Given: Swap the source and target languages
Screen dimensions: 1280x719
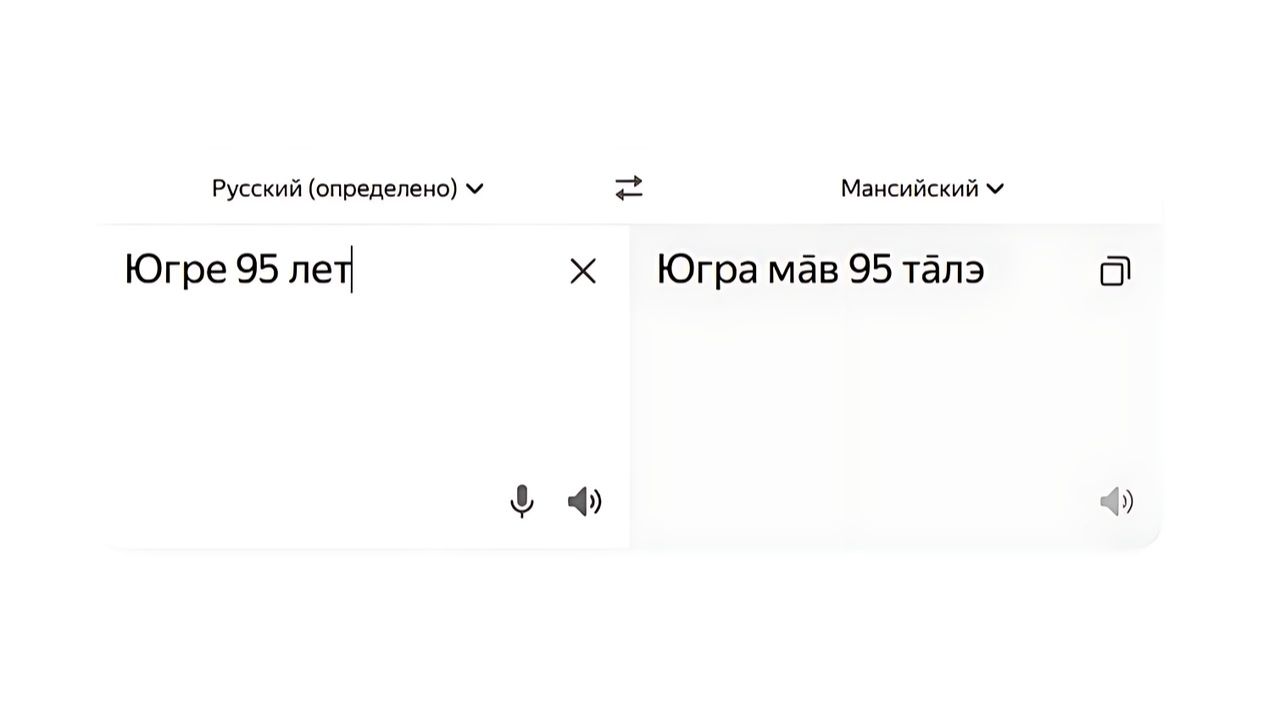Looking at the screenshot, I should click(628, 188).
